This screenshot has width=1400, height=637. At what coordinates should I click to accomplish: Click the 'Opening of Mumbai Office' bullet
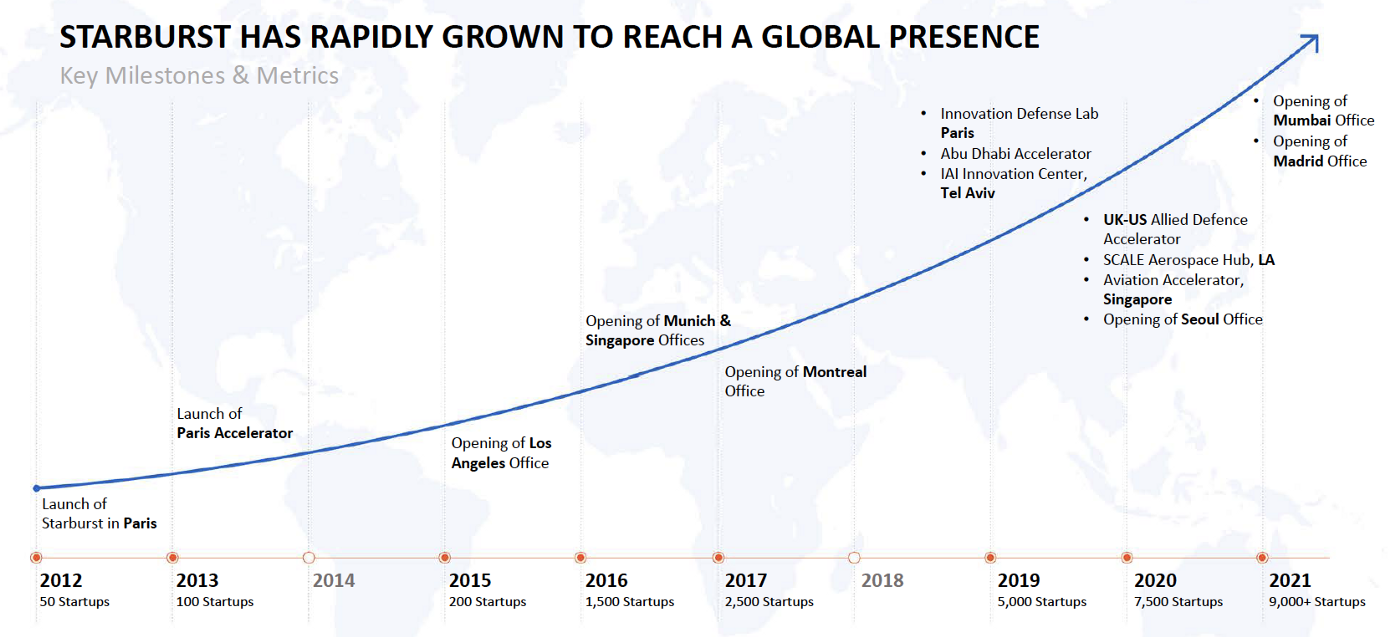pos(1322,111)
